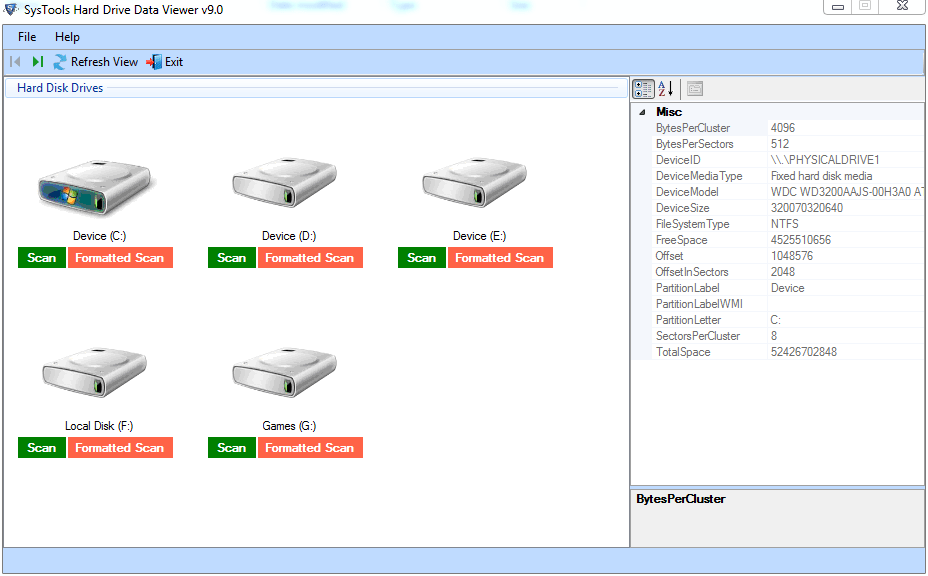Image resolution: width=928 pixels, height=576 pixels.
Task: Select the DeviceID property row
Action: point(787,160)
